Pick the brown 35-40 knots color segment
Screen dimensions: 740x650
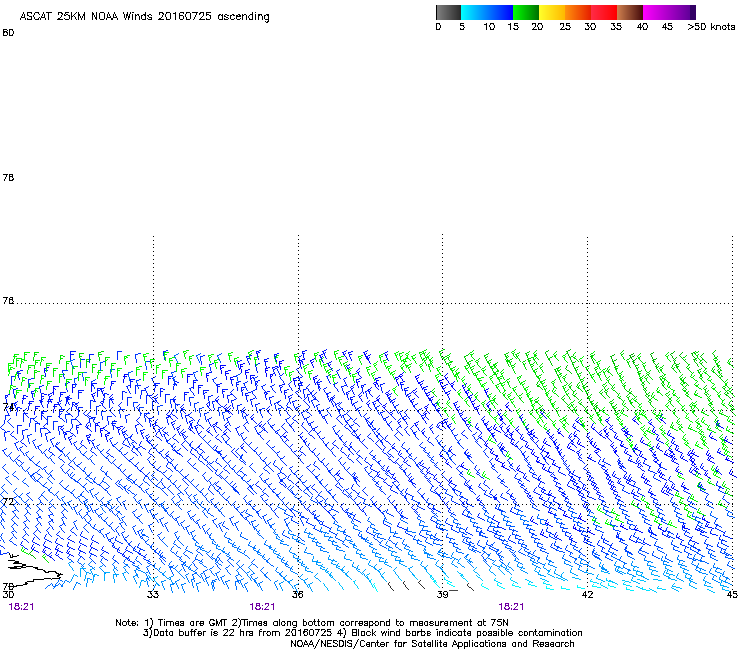click(x=630, y=12)
